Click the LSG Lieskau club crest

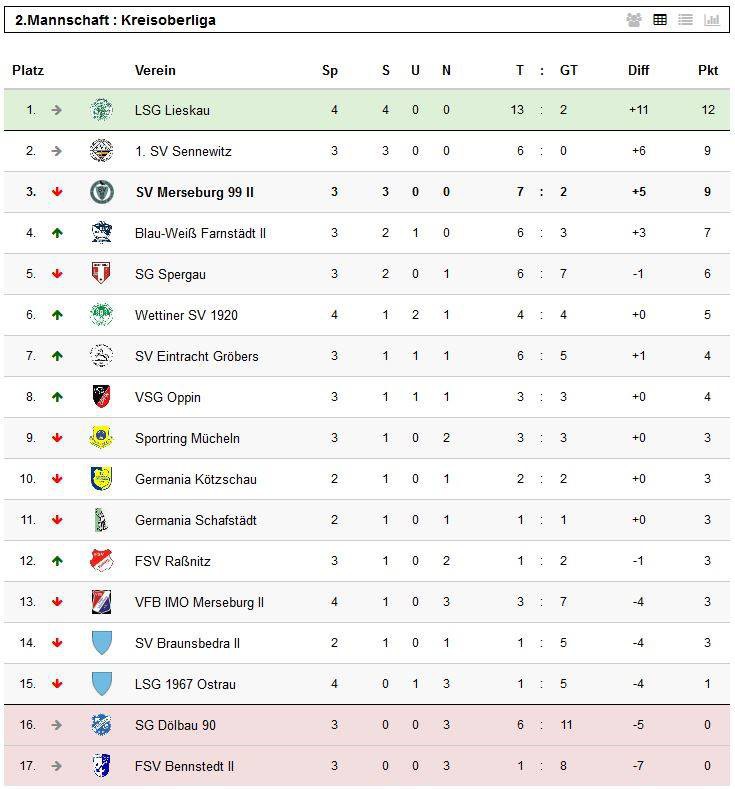click(102, 110)
